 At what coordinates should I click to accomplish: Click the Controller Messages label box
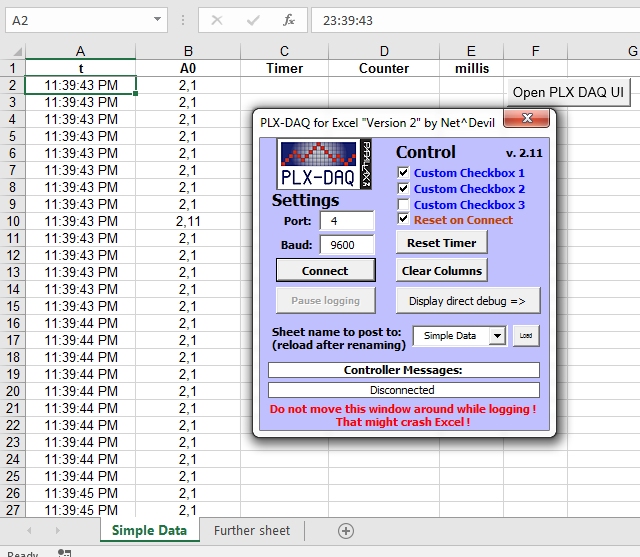tap(404, 370)
